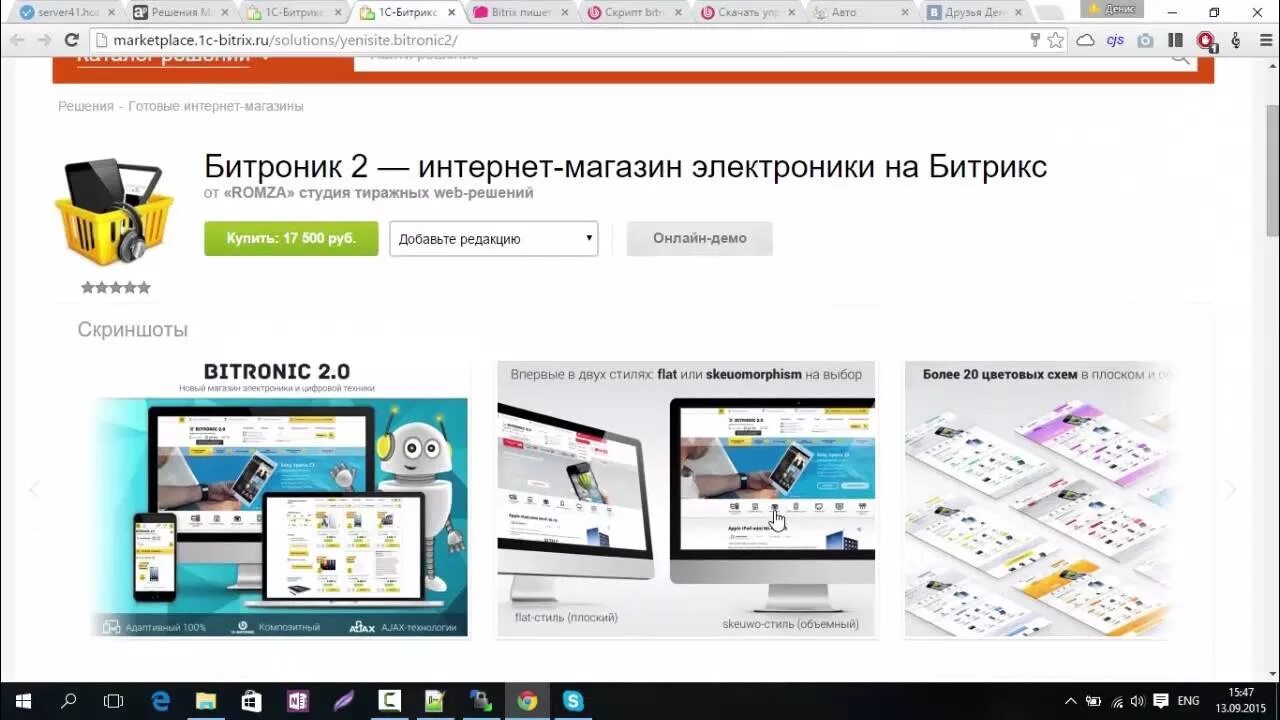
Task: Click the green 'Купить: 17 500 руб.' button
Action: tap(291, 239)
